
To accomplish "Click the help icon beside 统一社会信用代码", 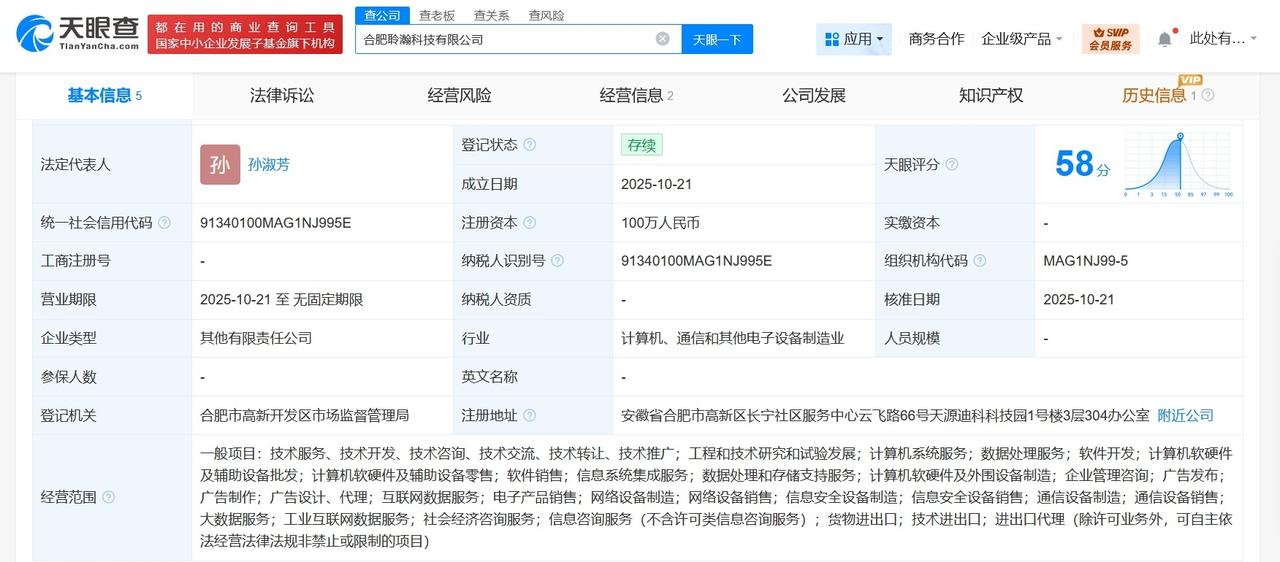I will click(x=164, y=223).
